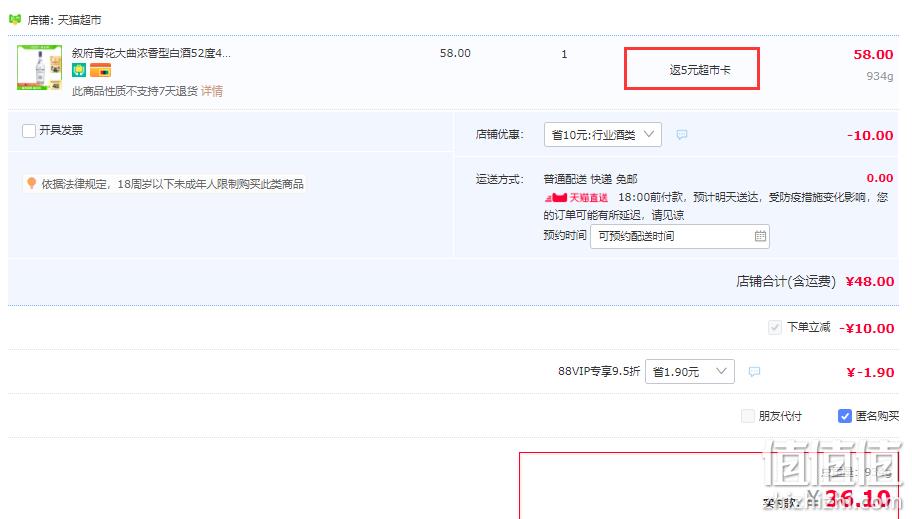The image size is (912, 519).
Task: Click the ¥48.00 store total amount
Action: click(870, 282)
